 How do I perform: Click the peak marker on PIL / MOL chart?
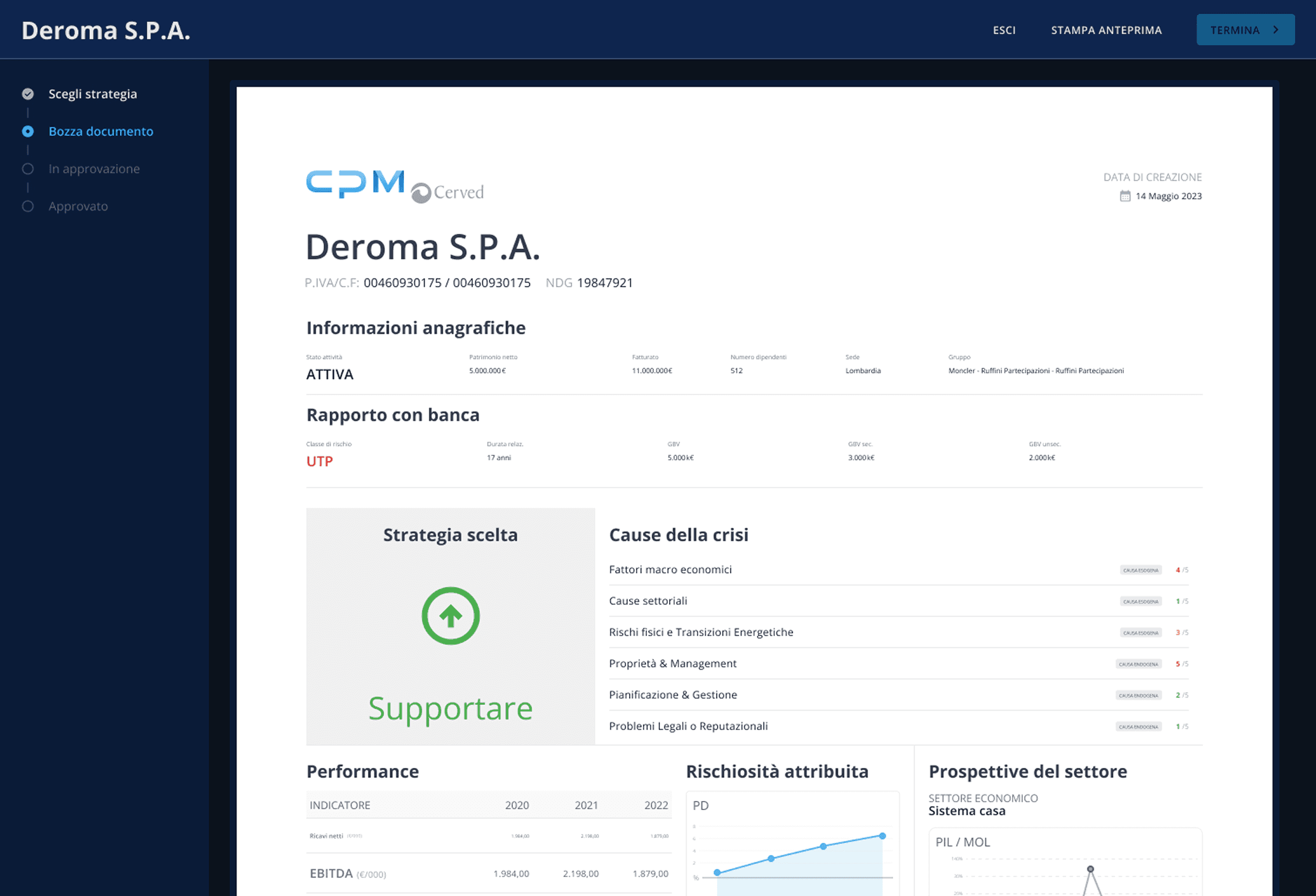(1090, 869)
